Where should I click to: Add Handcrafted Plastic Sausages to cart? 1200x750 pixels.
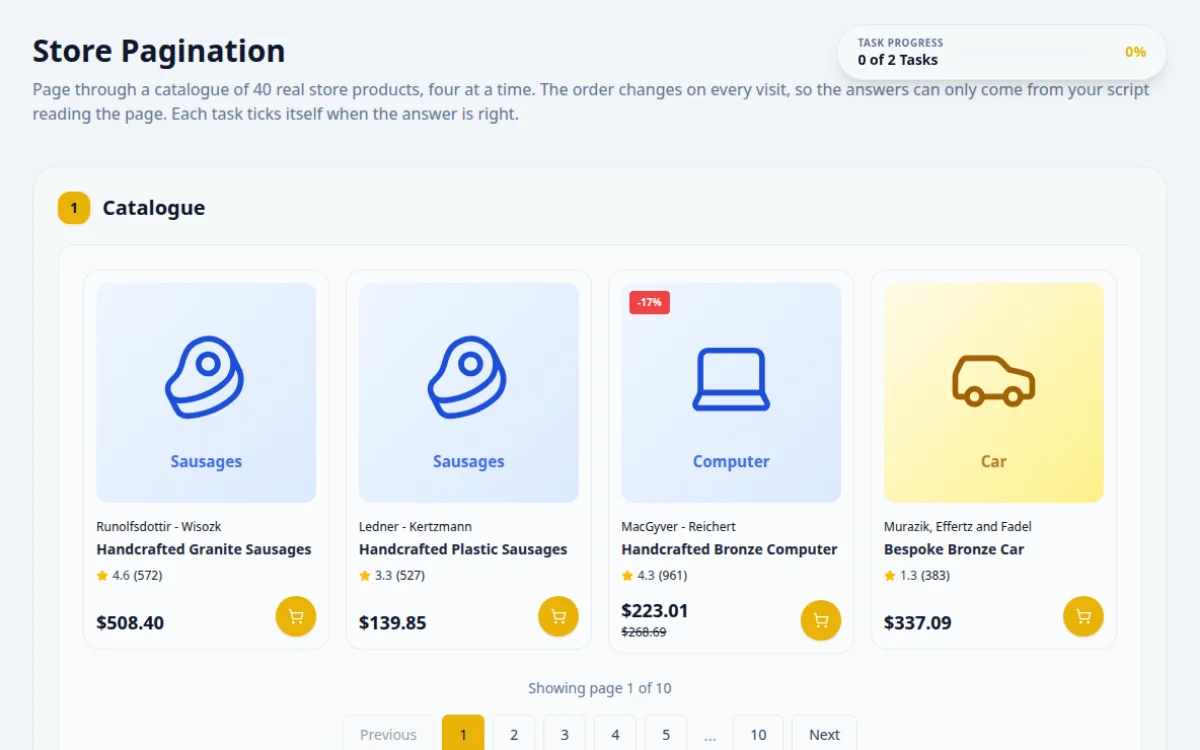[558, 616]
